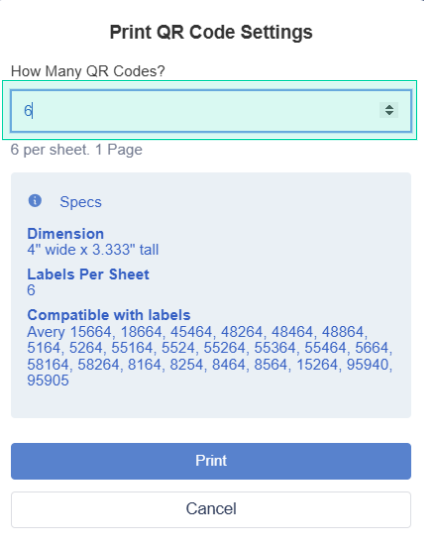Click the 4" wide x 3.333" tall text
The width and height of the screenshot is (428, 542).
coord(93,250)
